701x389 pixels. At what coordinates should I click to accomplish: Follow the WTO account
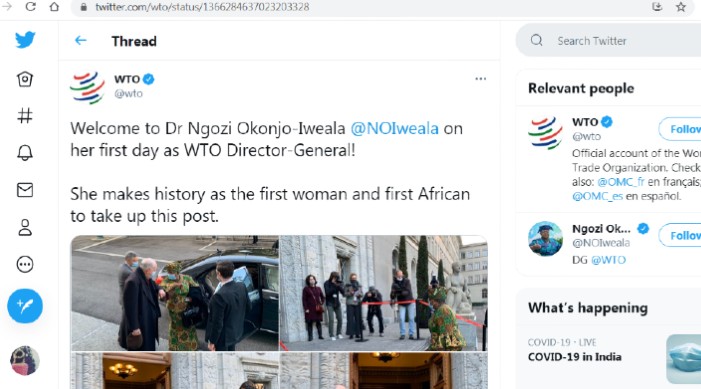[680, 129]
